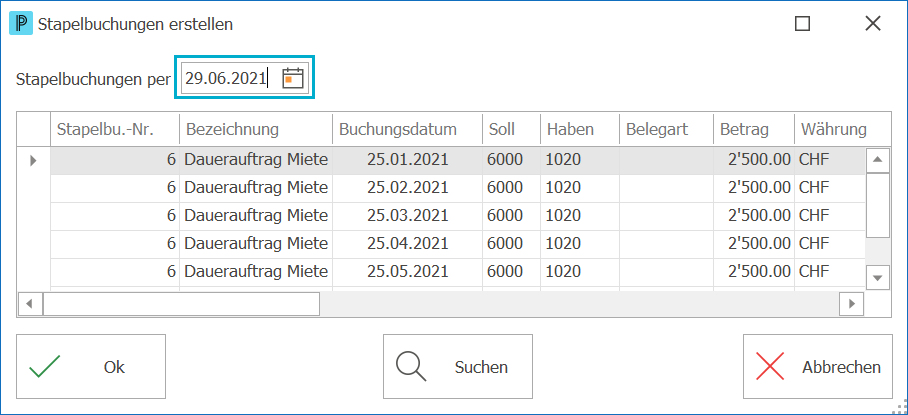908x415 pixels.
Task: Click the Suchen search button
Action: pyautogui.click(x=457, y=366)
